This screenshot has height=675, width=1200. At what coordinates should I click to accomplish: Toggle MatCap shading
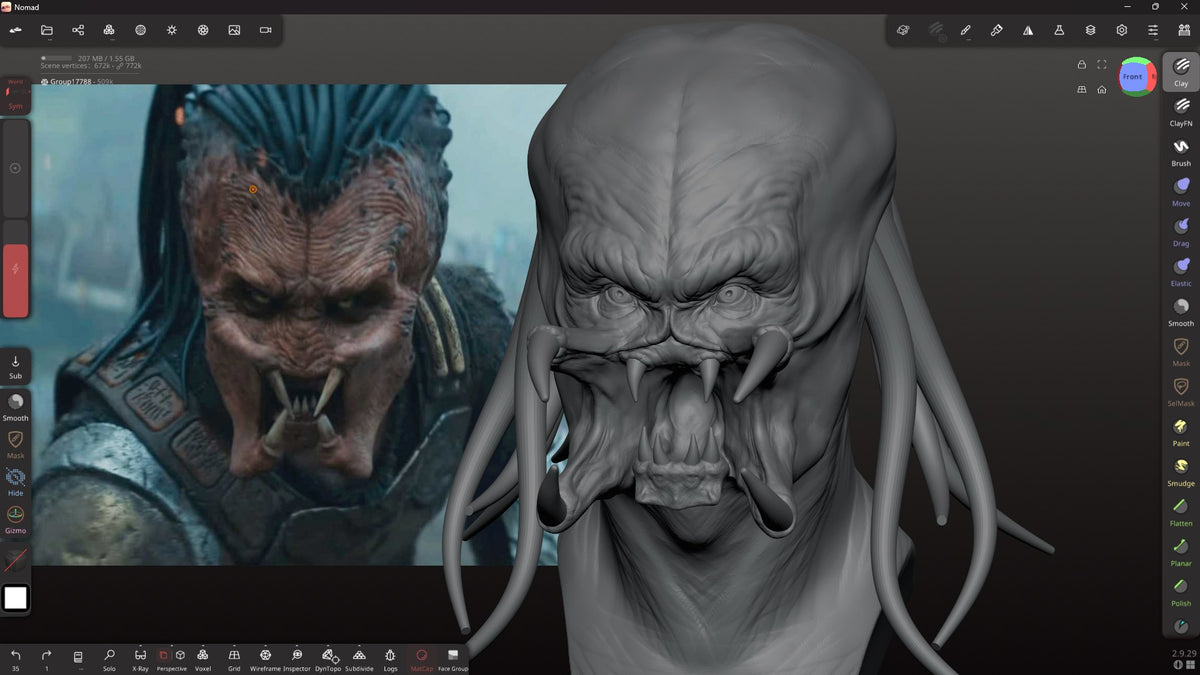tap(422, 659)
